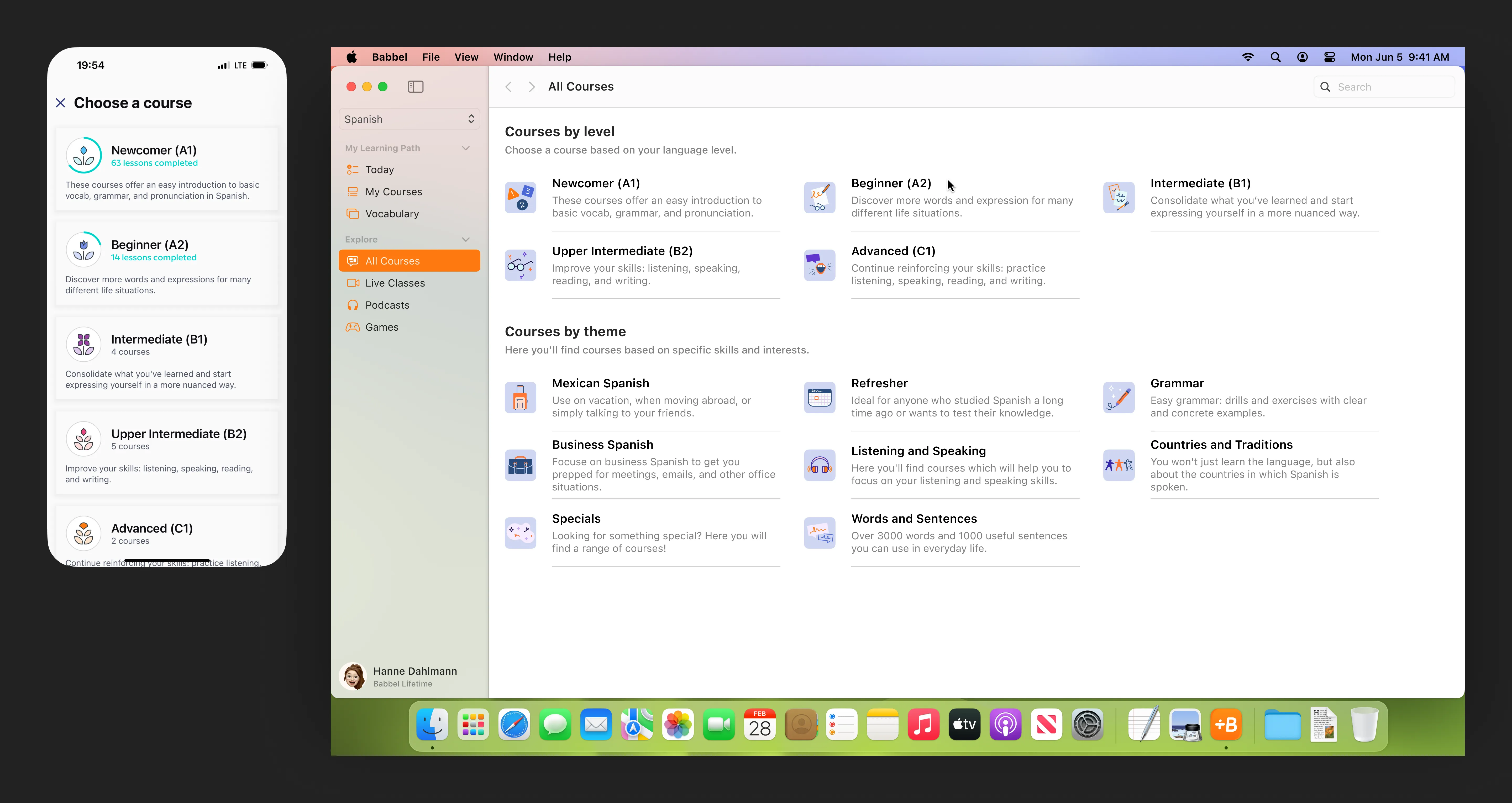This screenshot has width=1512, height=803.
Task: Click the '14 lessons completed' text on phone
Action: coord(154,258)
